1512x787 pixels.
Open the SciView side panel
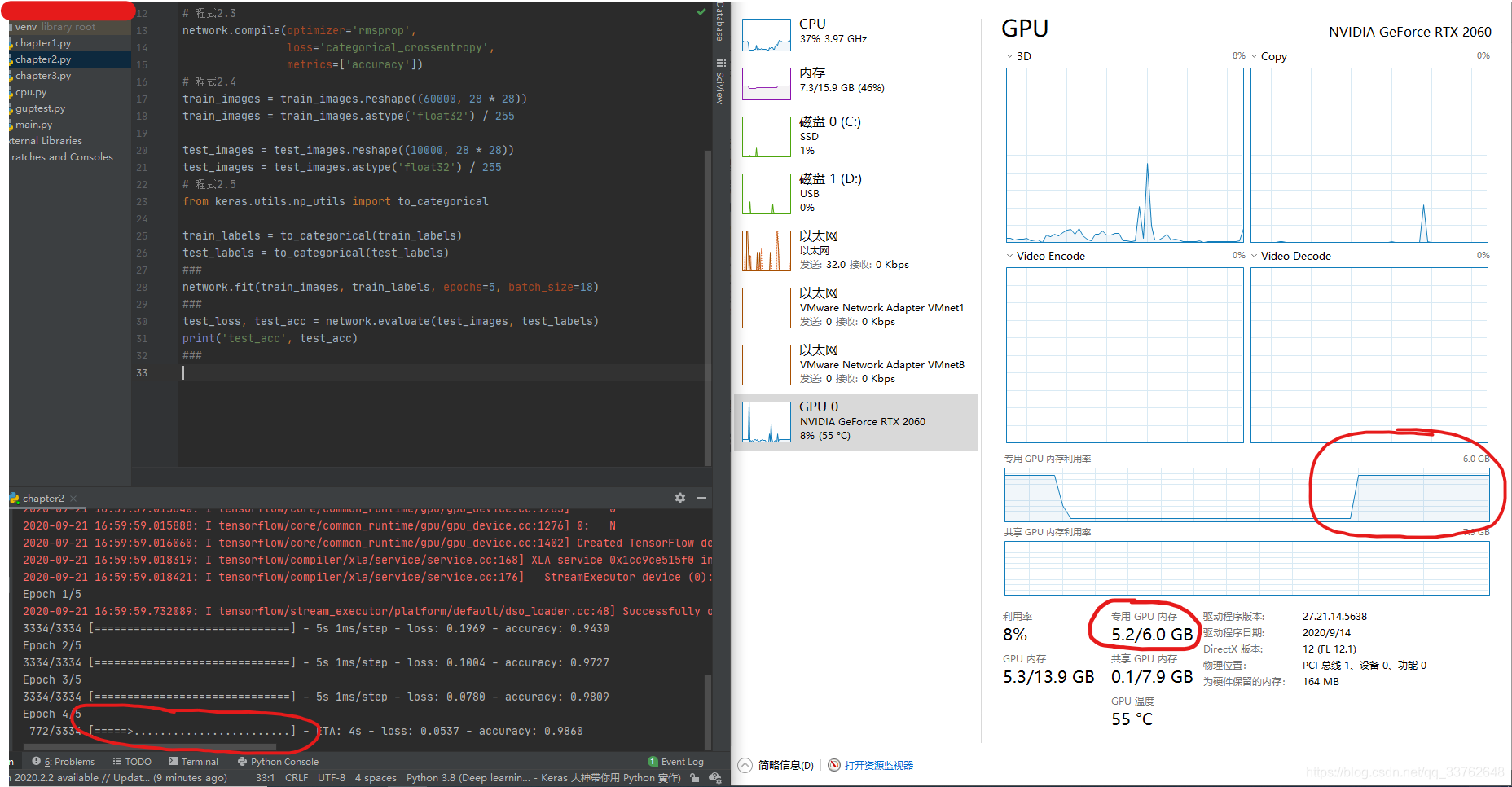[721, 82]
